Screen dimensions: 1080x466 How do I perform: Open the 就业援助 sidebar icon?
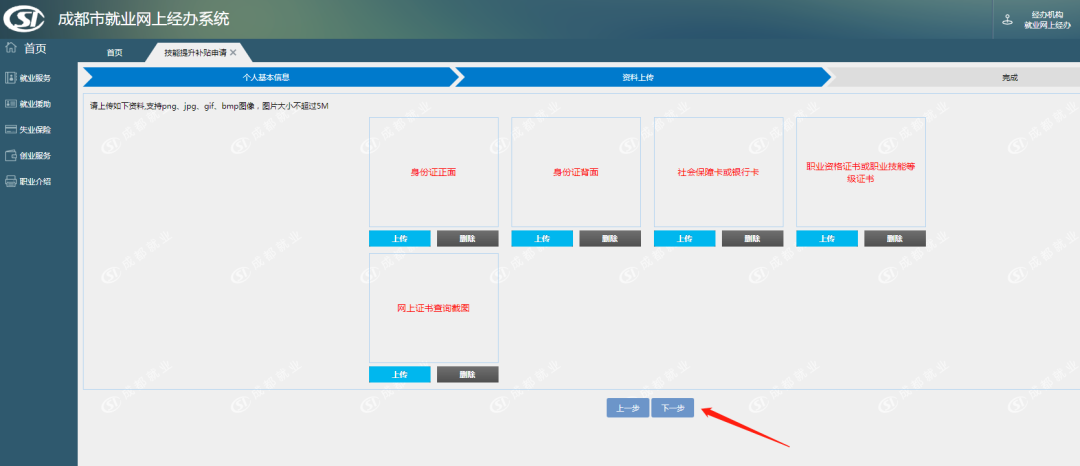[11, 104]
